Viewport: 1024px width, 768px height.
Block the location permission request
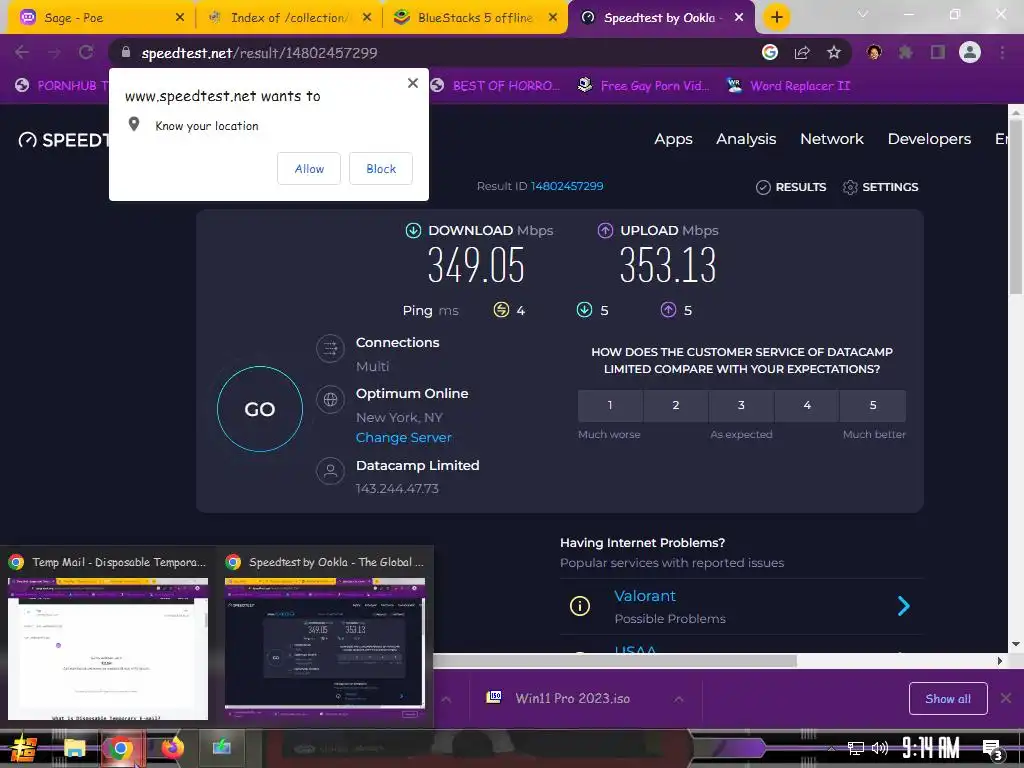(x=381, y=168)
